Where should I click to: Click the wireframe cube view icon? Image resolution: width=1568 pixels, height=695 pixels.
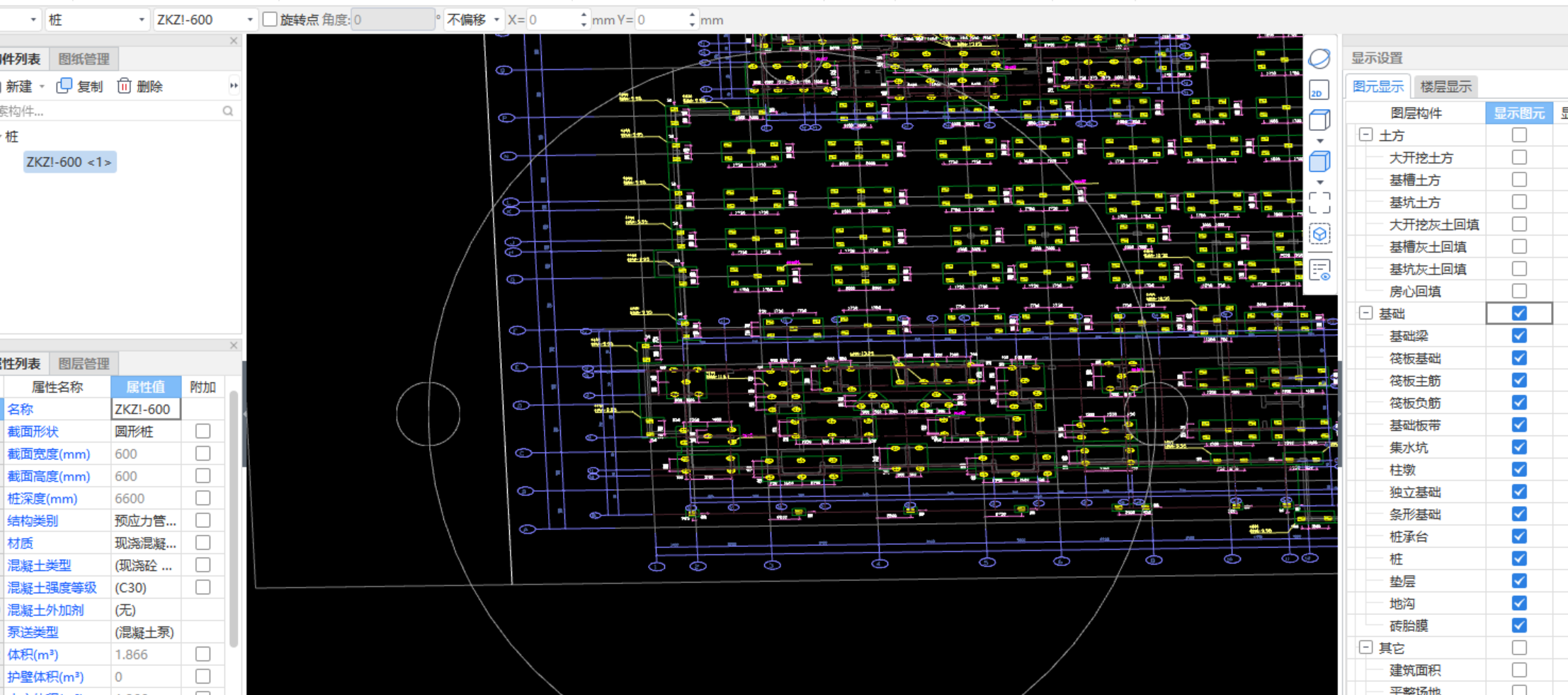tap(1319, 120)
